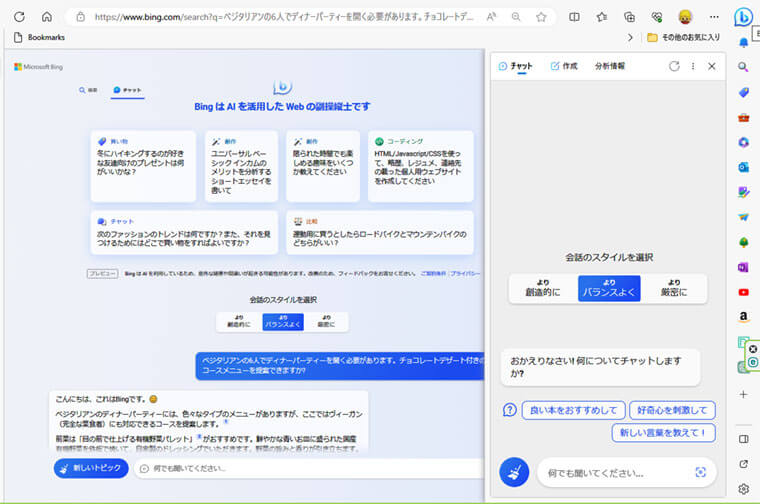Open the ご利用条件 link
This screenshot has height=504, width=760.
click(x=433, y=274)
